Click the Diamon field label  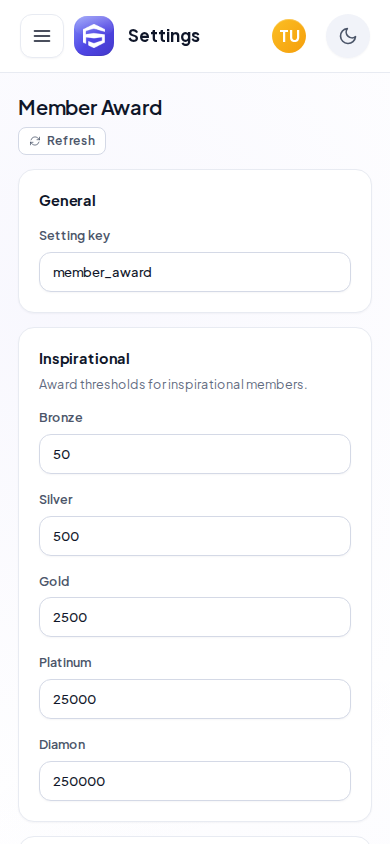click(62, 744)
